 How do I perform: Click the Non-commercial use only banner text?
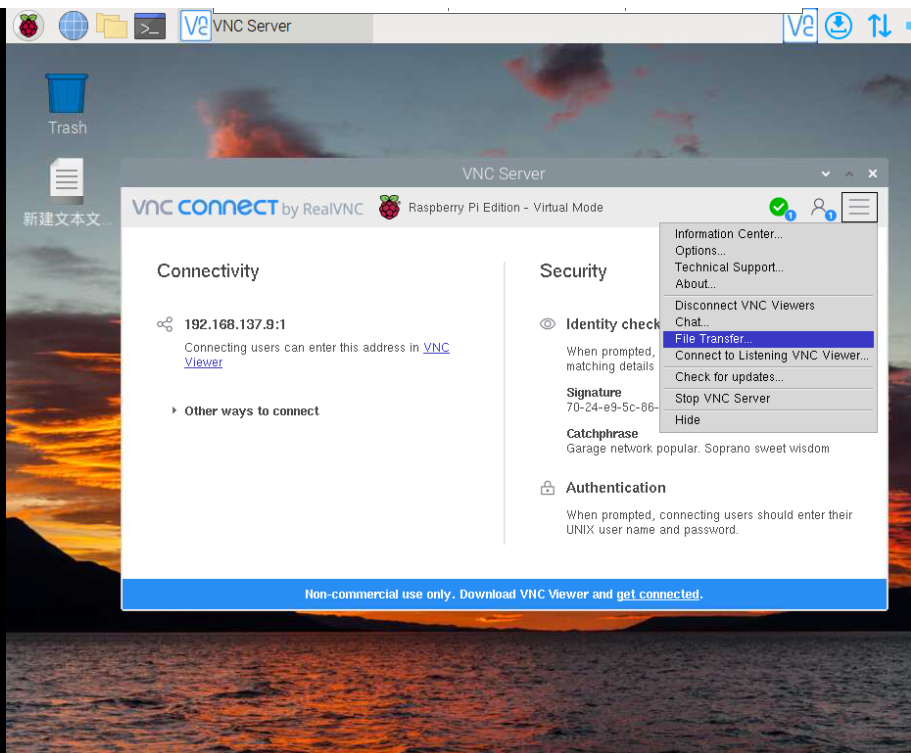(504, 594)
